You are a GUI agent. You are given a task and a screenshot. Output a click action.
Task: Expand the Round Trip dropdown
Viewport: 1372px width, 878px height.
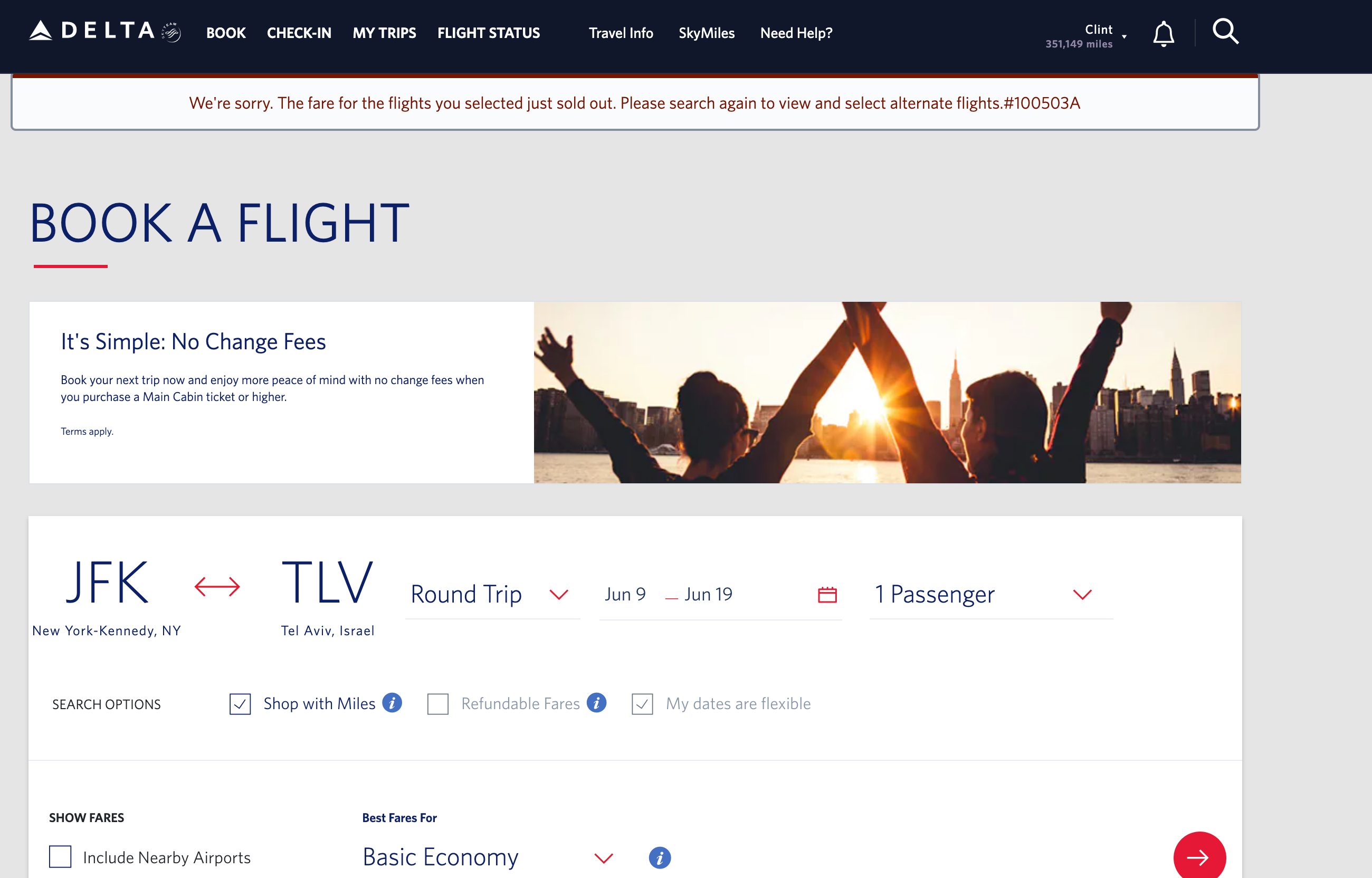click(x=492, y=594)
